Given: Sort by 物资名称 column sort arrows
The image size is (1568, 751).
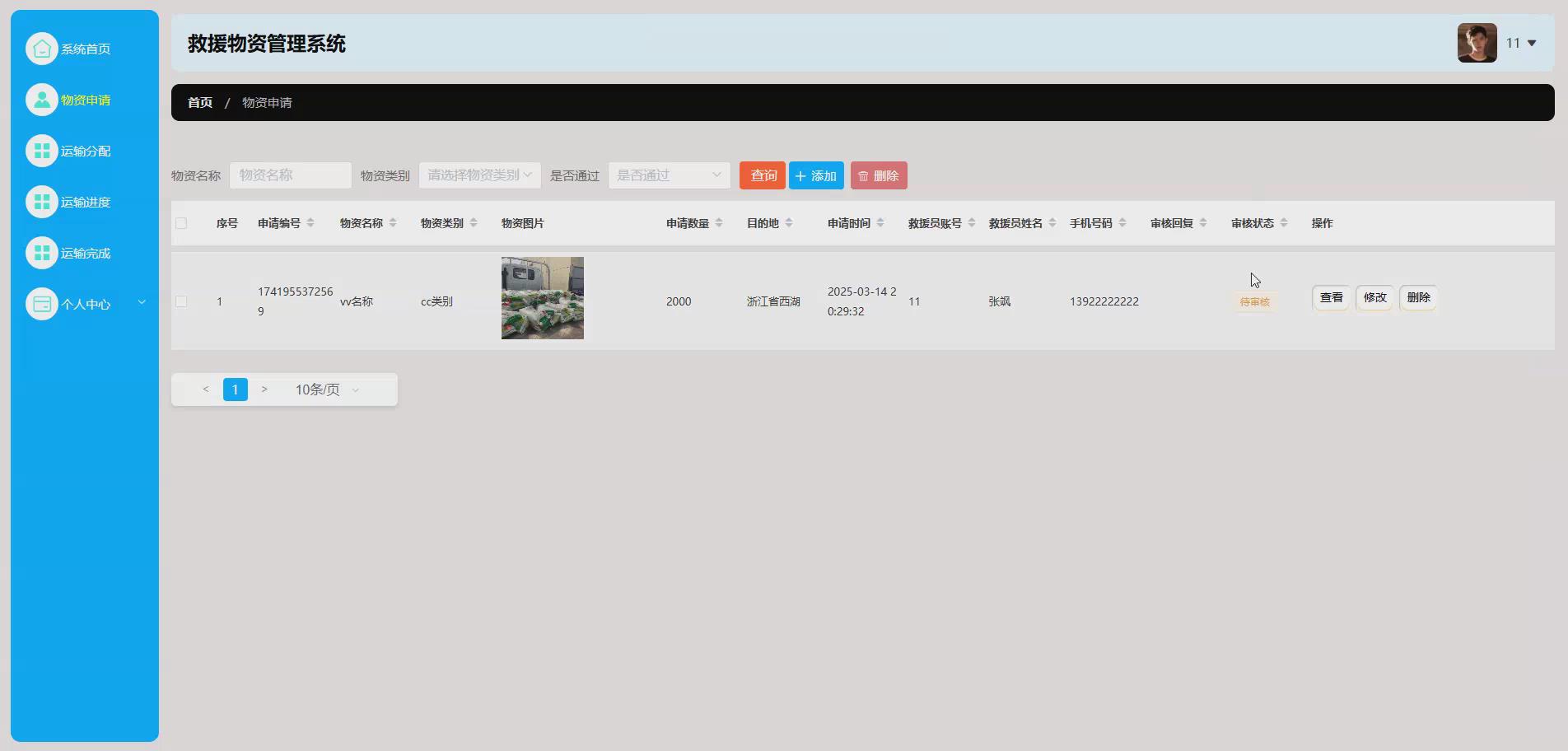Looking at the screenshot, I should [x=393, y=223].
